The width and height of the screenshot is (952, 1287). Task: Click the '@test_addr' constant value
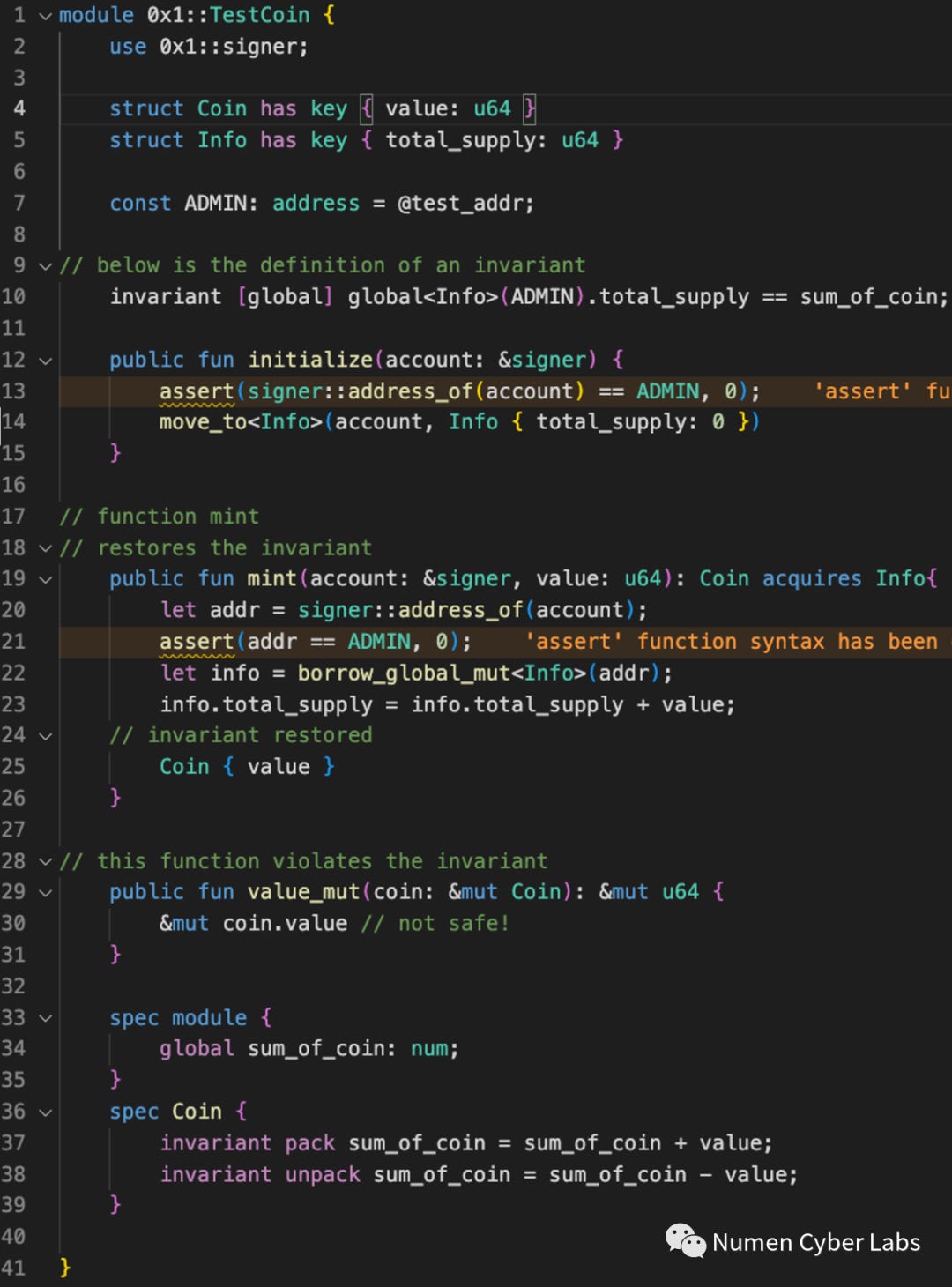click(x=461, y=204)
